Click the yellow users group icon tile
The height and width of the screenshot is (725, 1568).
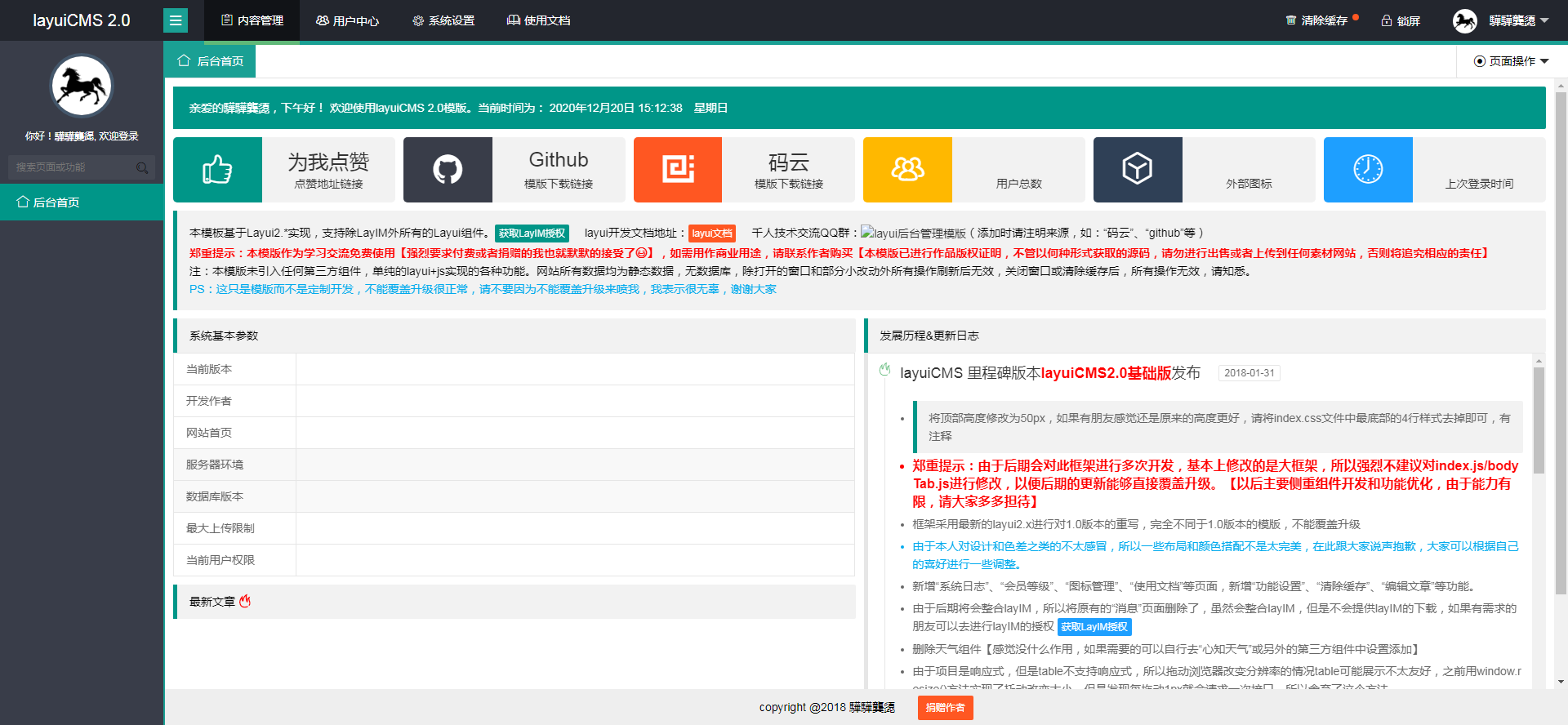[907, 169]
